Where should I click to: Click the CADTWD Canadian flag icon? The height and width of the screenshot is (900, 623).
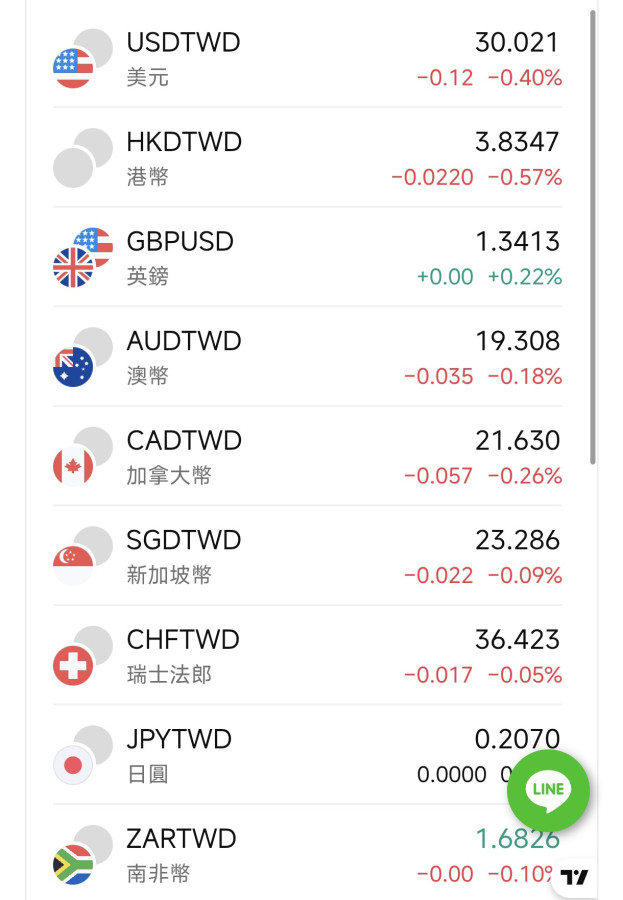73,465
